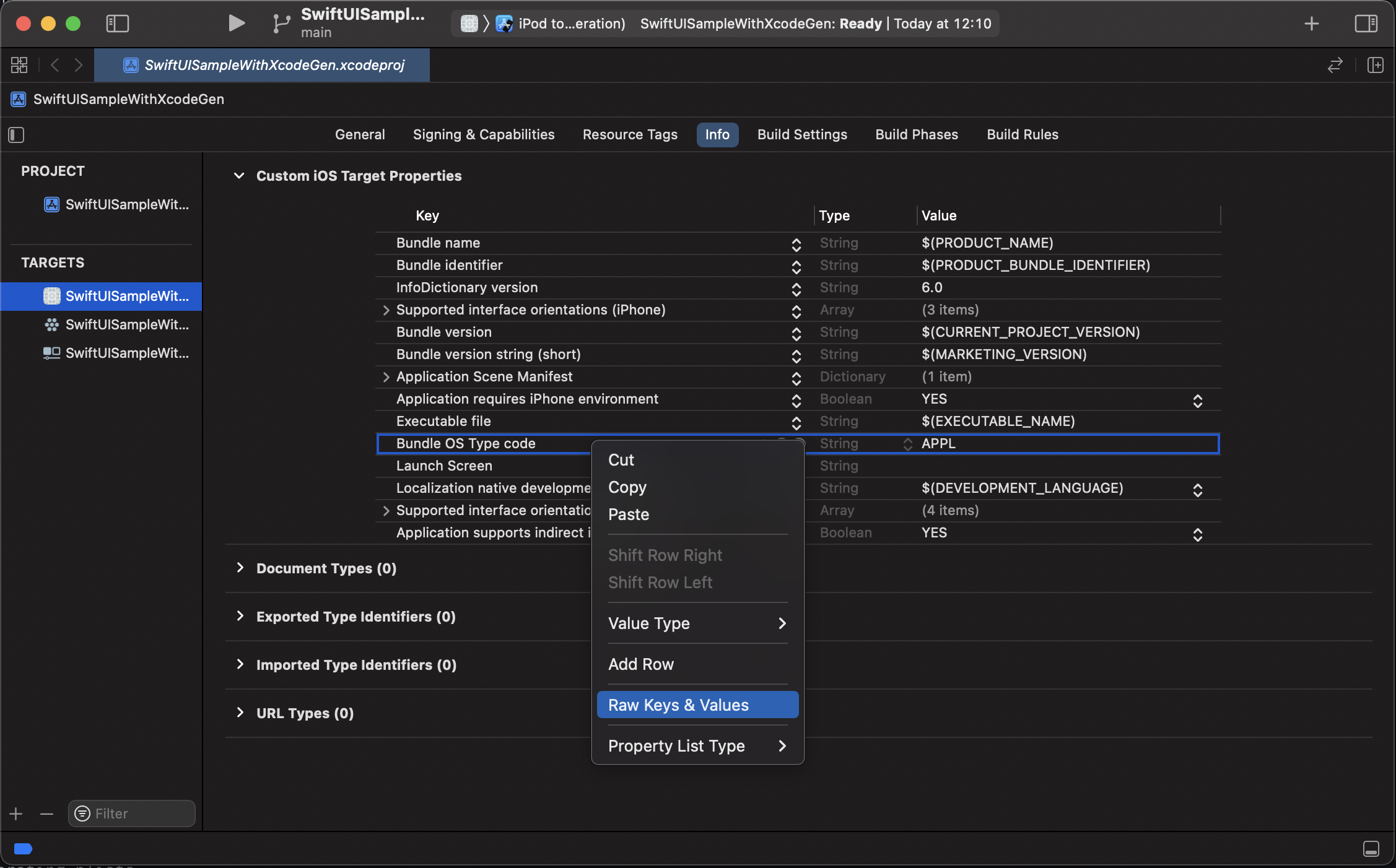Toggle the navigator sidebar icon in toolbar
The height and width of the screenshot is (868, 1396).
(118, 24)
